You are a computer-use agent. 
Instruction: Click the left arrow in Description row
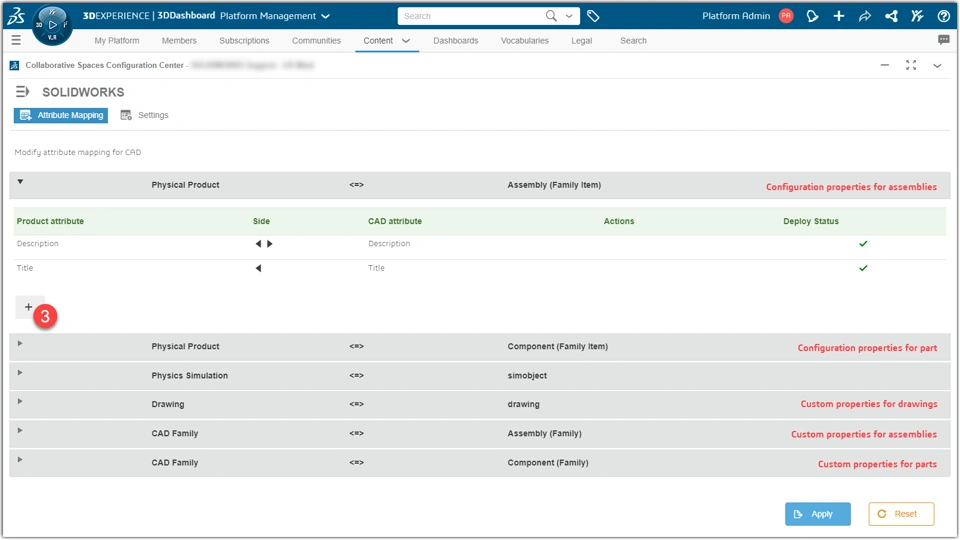coord(258,244)
